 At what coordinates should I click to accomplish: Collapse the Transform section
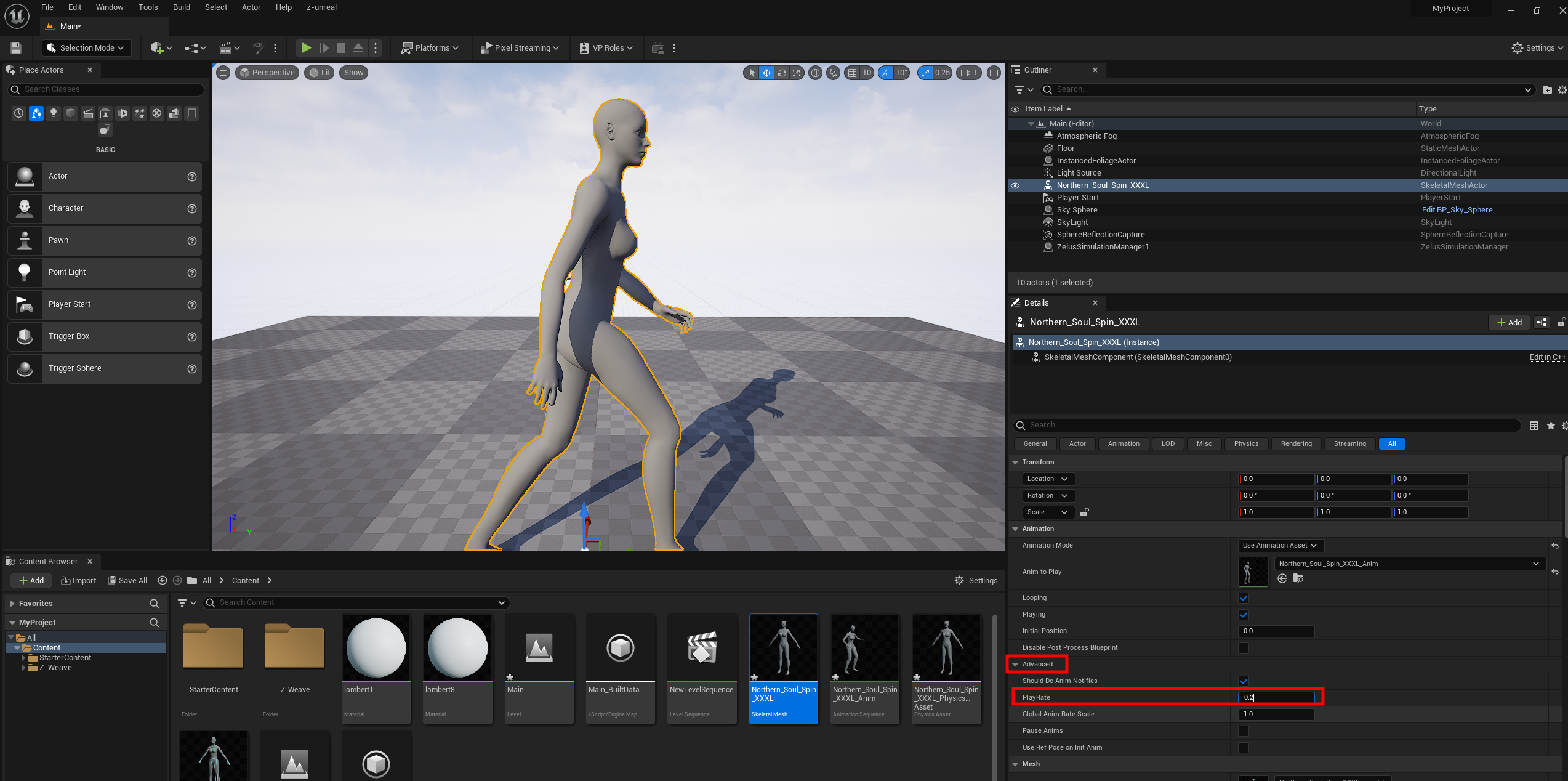(x=1015, y=463)
